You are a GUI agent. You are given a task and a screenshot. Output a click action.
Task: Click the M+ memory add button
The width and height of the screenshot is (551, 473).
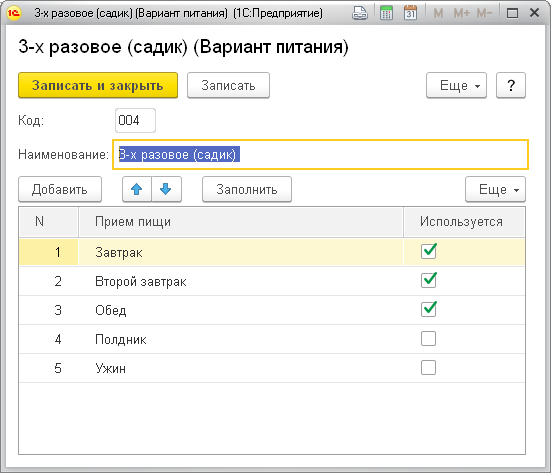(x=461, y=13)
